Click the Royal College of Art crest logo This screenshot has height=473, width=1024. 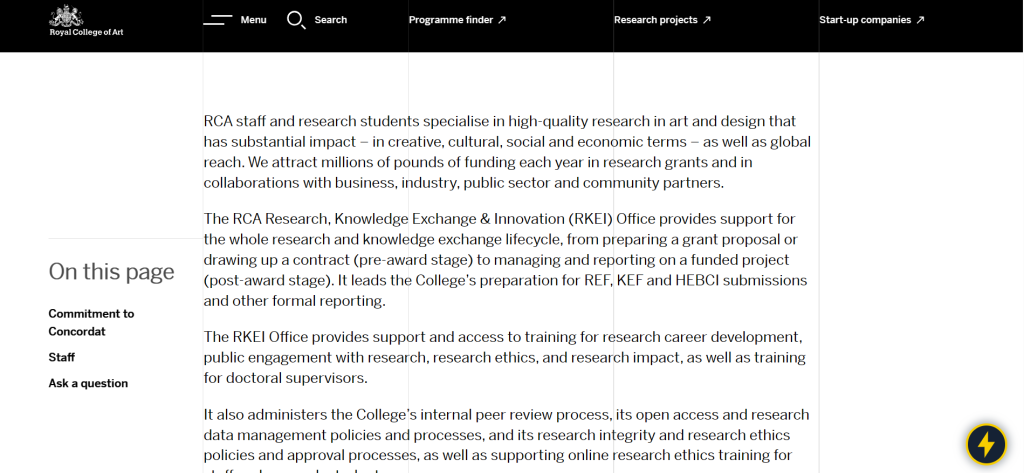67,16
